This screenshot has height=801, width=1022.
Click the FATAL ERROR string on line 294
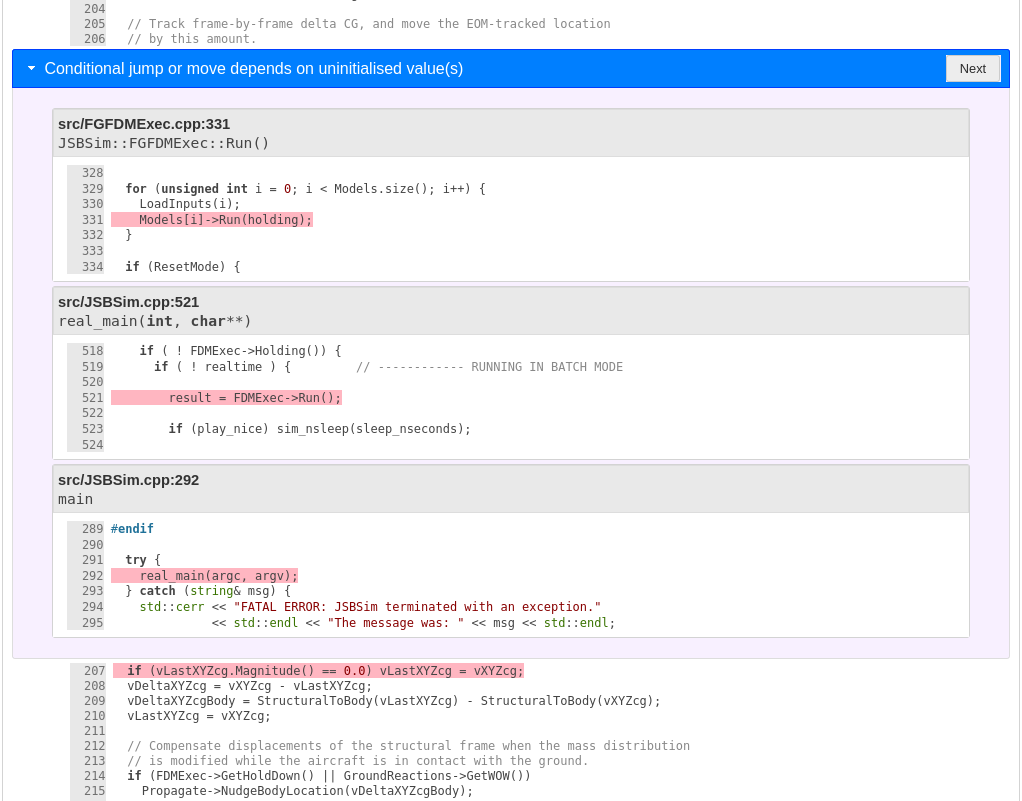pos(417,607)
